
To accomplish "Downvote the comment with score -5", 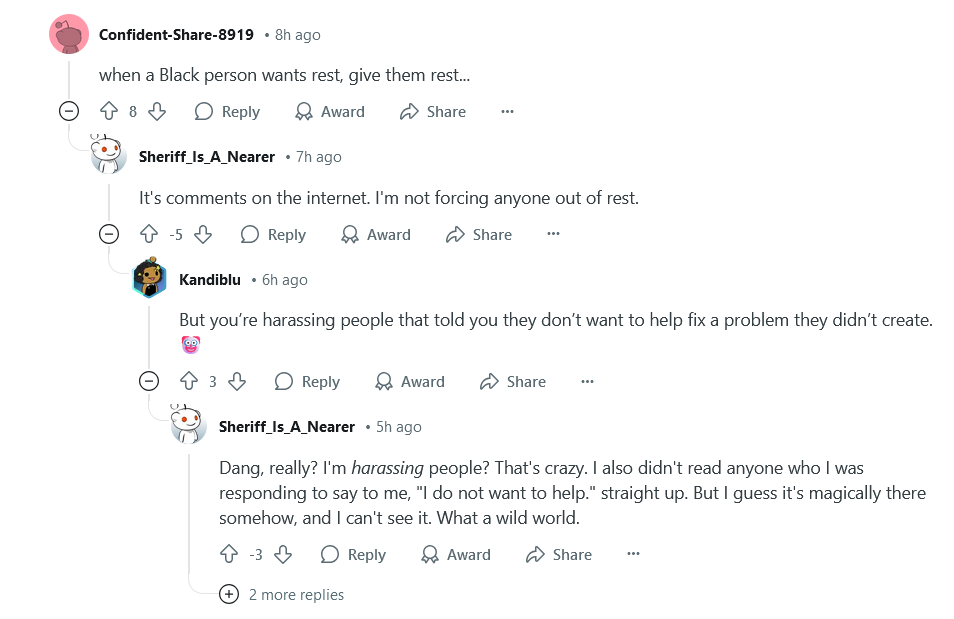I will pyautogui.click(x=203, y=234).
